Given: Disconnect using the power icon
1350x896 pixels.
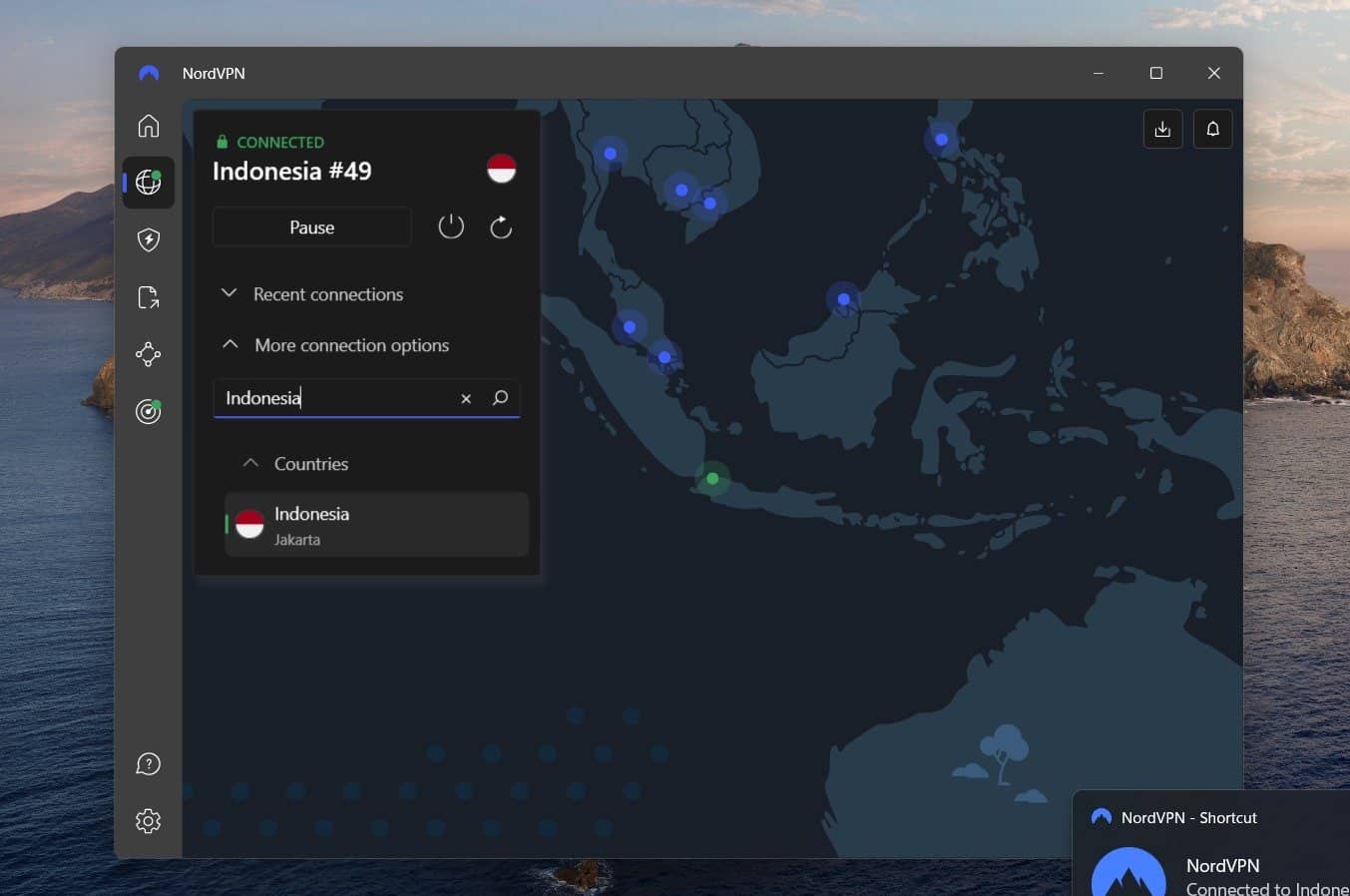Looking at the screenshot, I should pos(451,226).
